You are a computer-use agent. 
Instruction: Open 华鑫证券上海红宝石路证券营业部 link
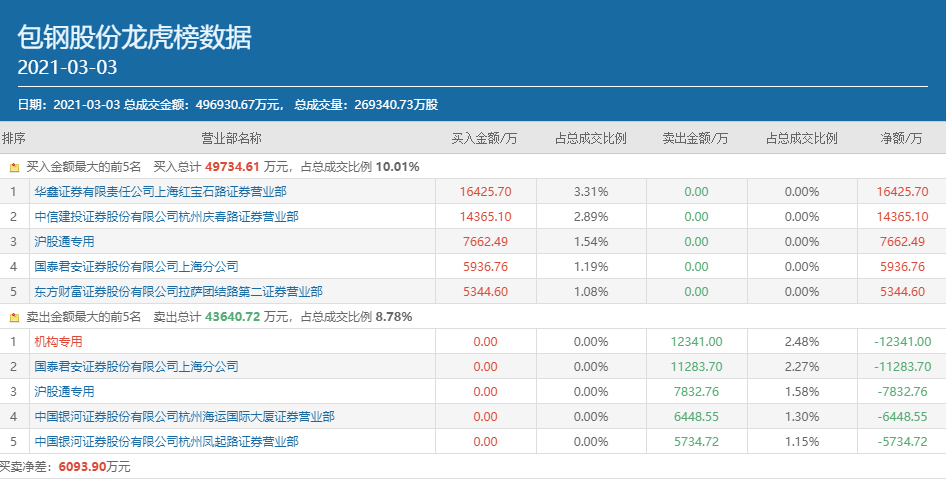[160, 192]
